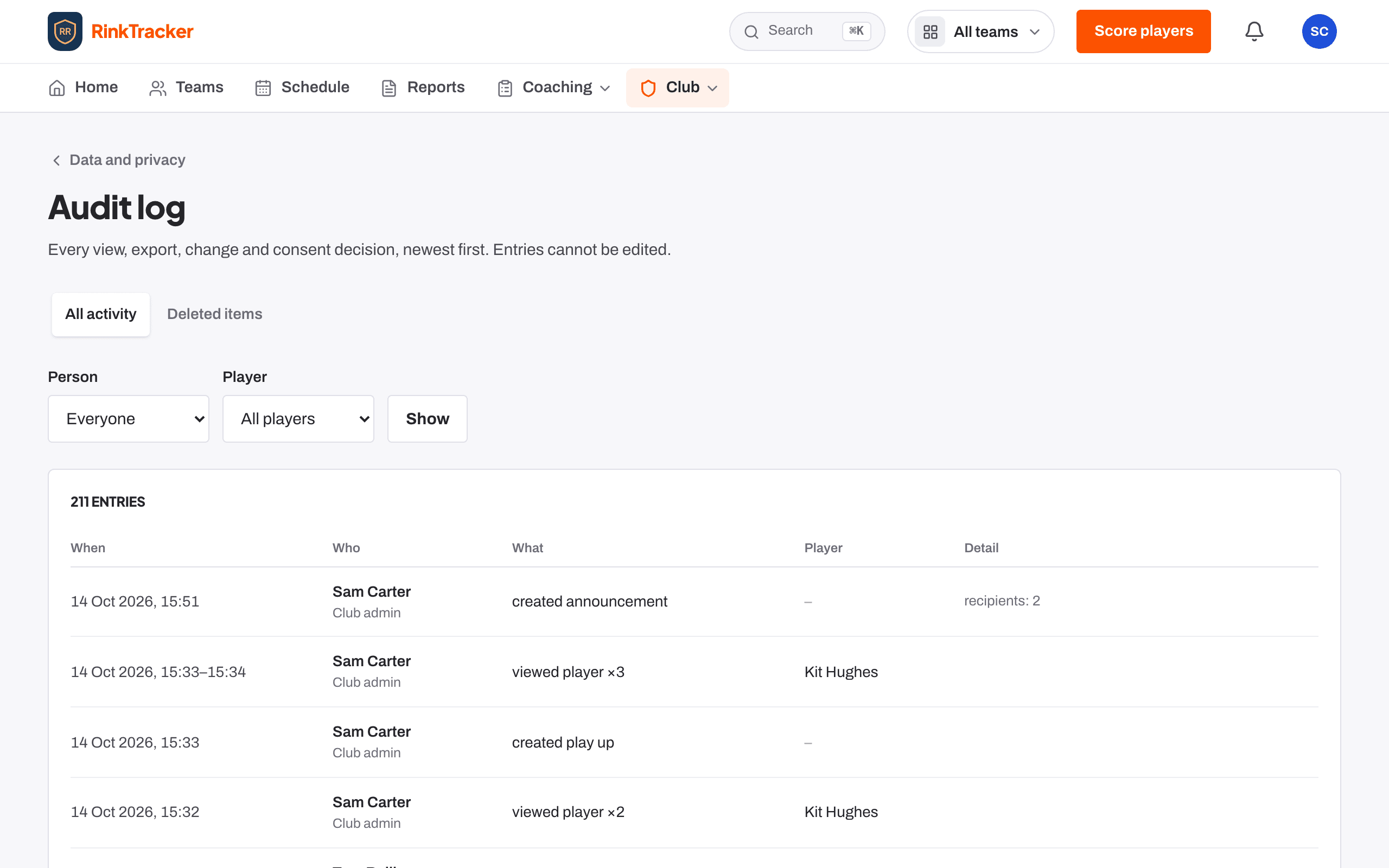Screen dimensions: 1389x868
Task: Click the Coaching clipboard icon
Action: pos(505,88)
